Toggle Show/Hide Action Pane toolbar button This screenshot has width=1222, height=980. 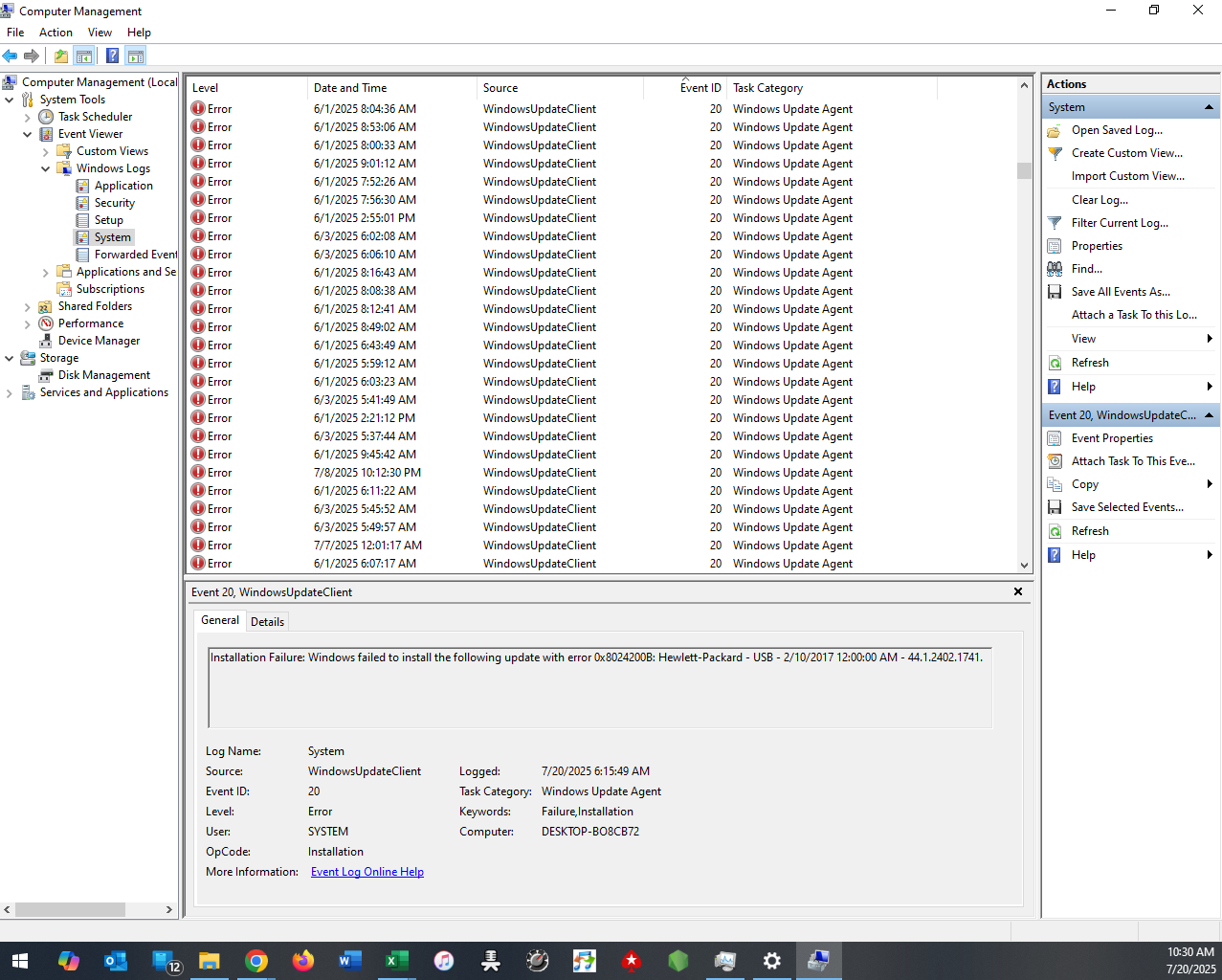136,56
